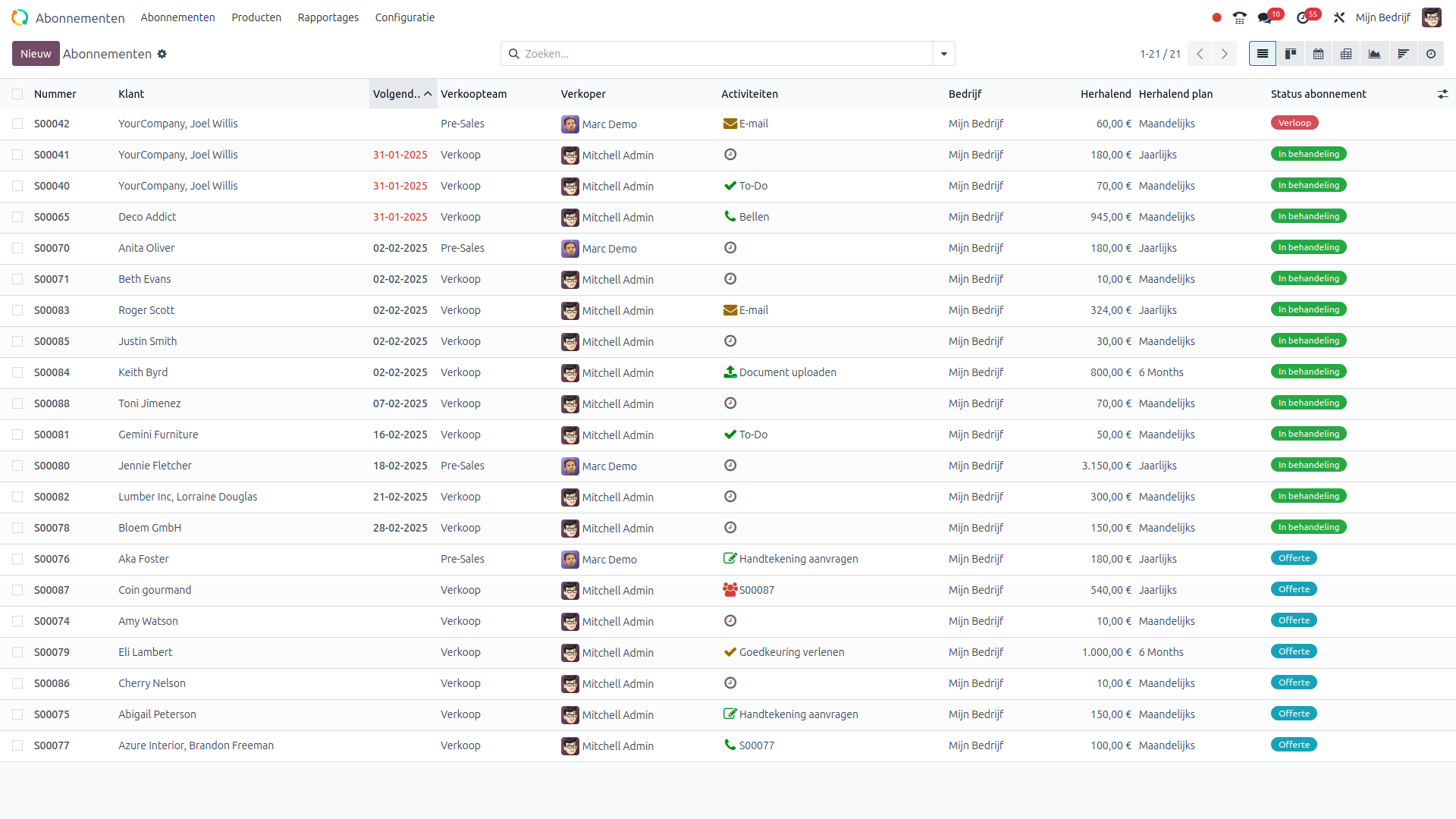Open the Cohort view
1456x819 pixels.
tap(1403, 54)
